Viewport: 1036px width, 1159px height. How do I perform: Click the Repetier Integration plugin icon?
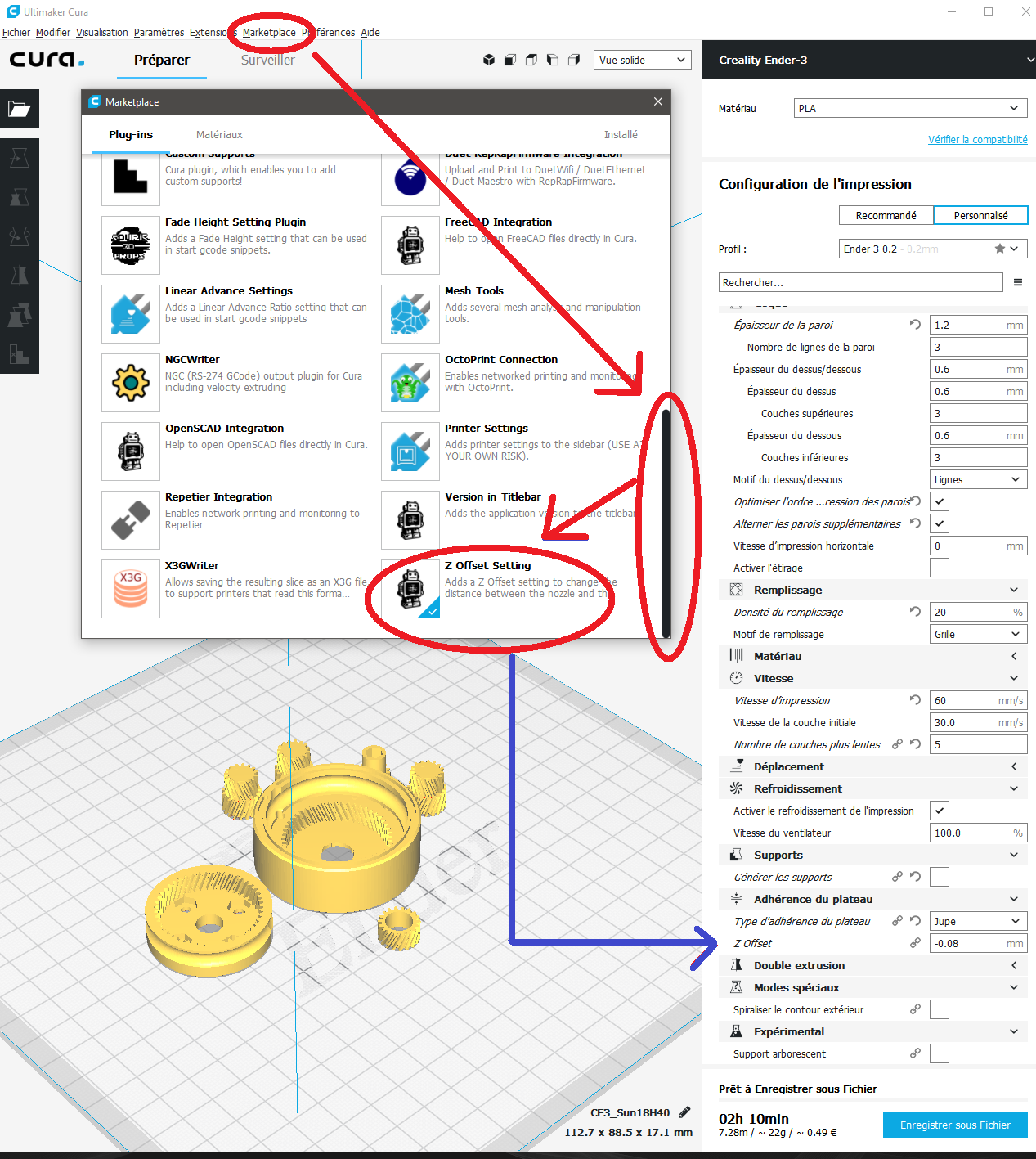pos(131,520)
